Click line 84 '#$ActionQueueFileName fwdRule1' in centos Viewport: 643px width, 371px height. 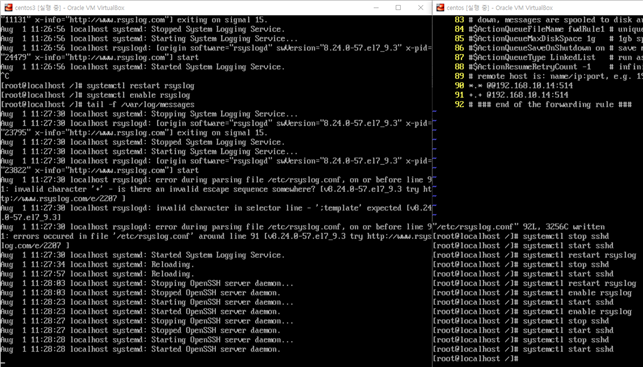coord(549,29)
